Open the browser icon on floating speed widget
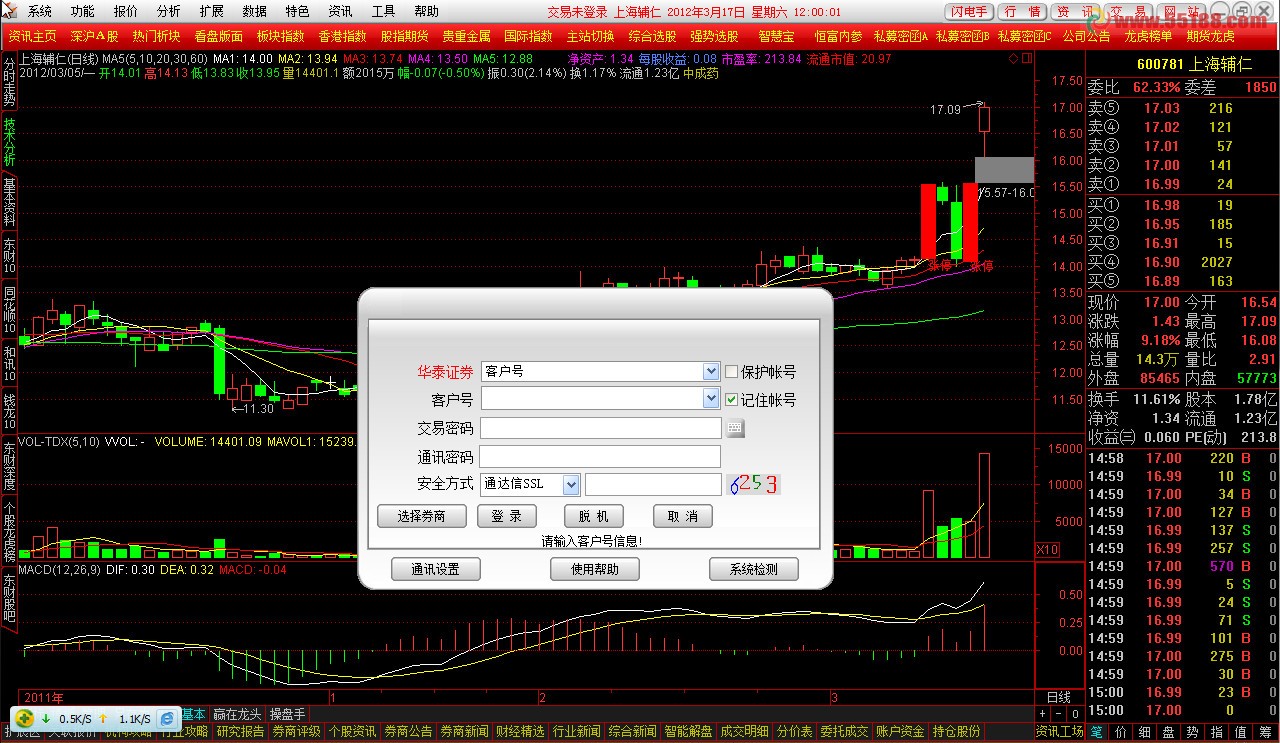 pyautogui.click(x=167, y=718)
